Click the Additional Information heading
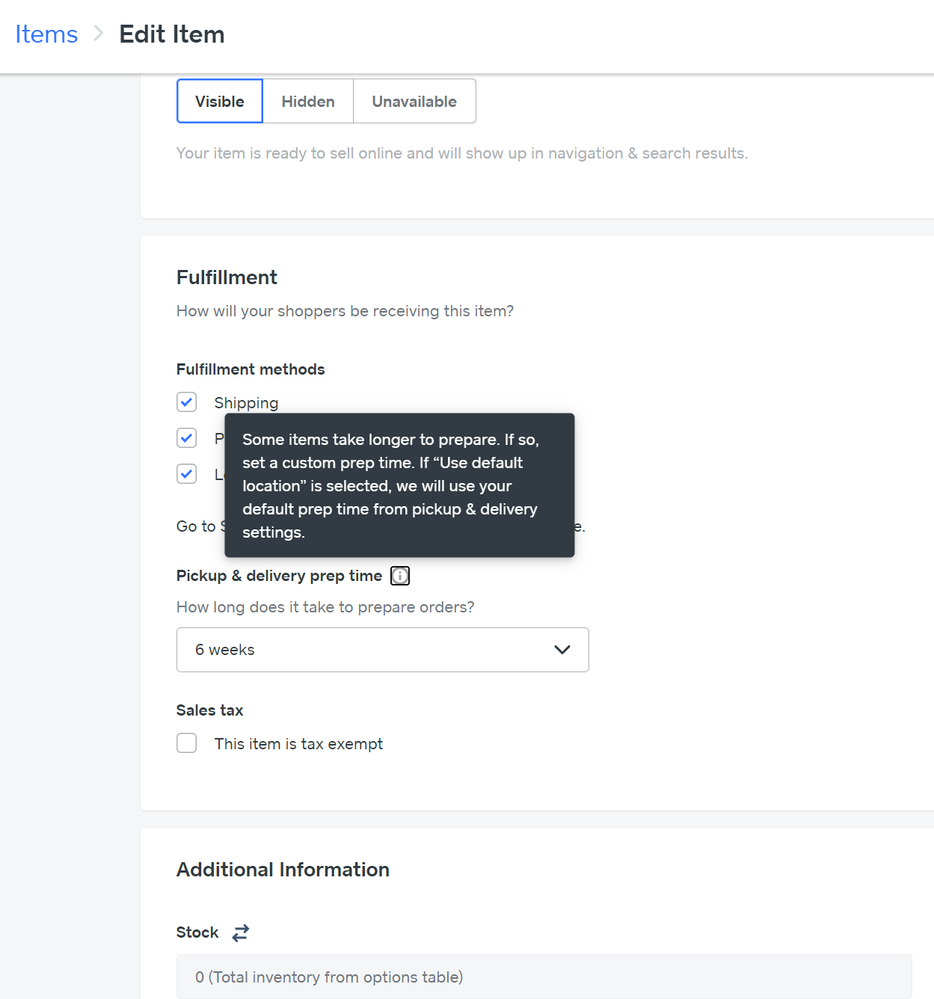 [283, 869]
